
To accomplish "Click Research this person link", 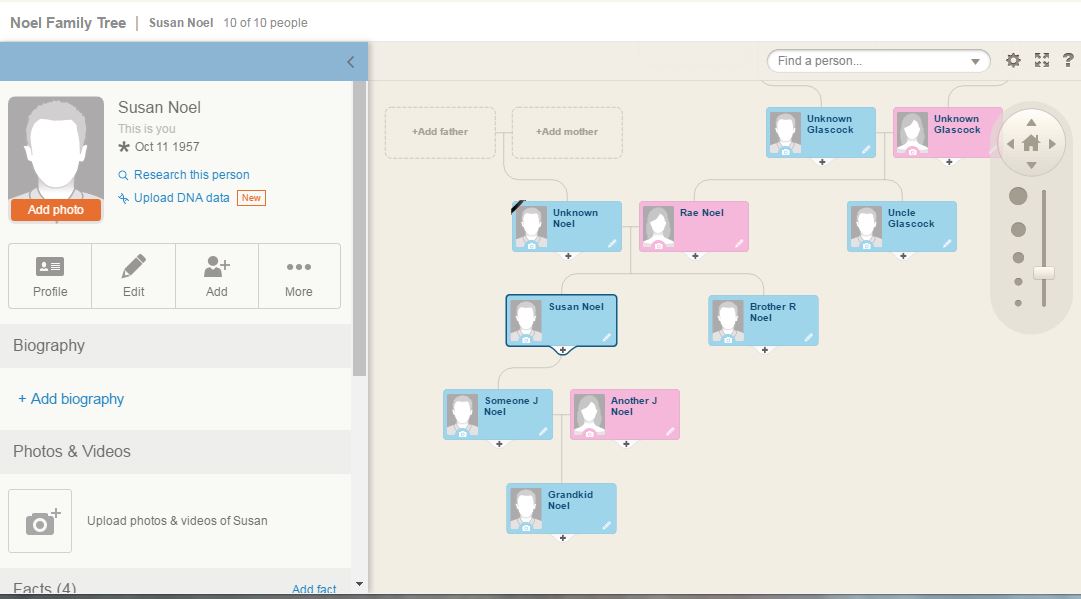I will tap(191, 175).
